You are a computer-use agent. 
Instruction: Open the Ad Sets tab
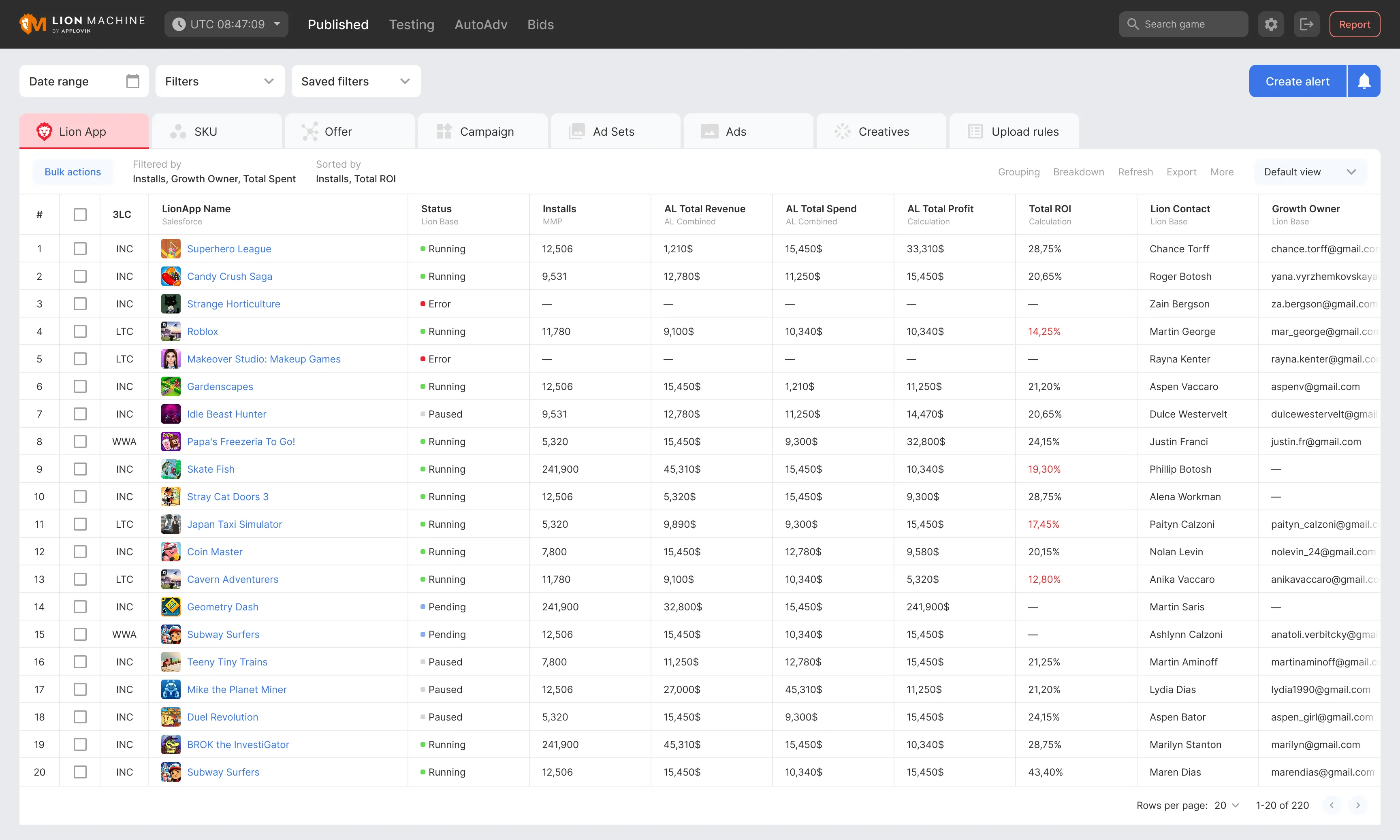tap(615, 131)
